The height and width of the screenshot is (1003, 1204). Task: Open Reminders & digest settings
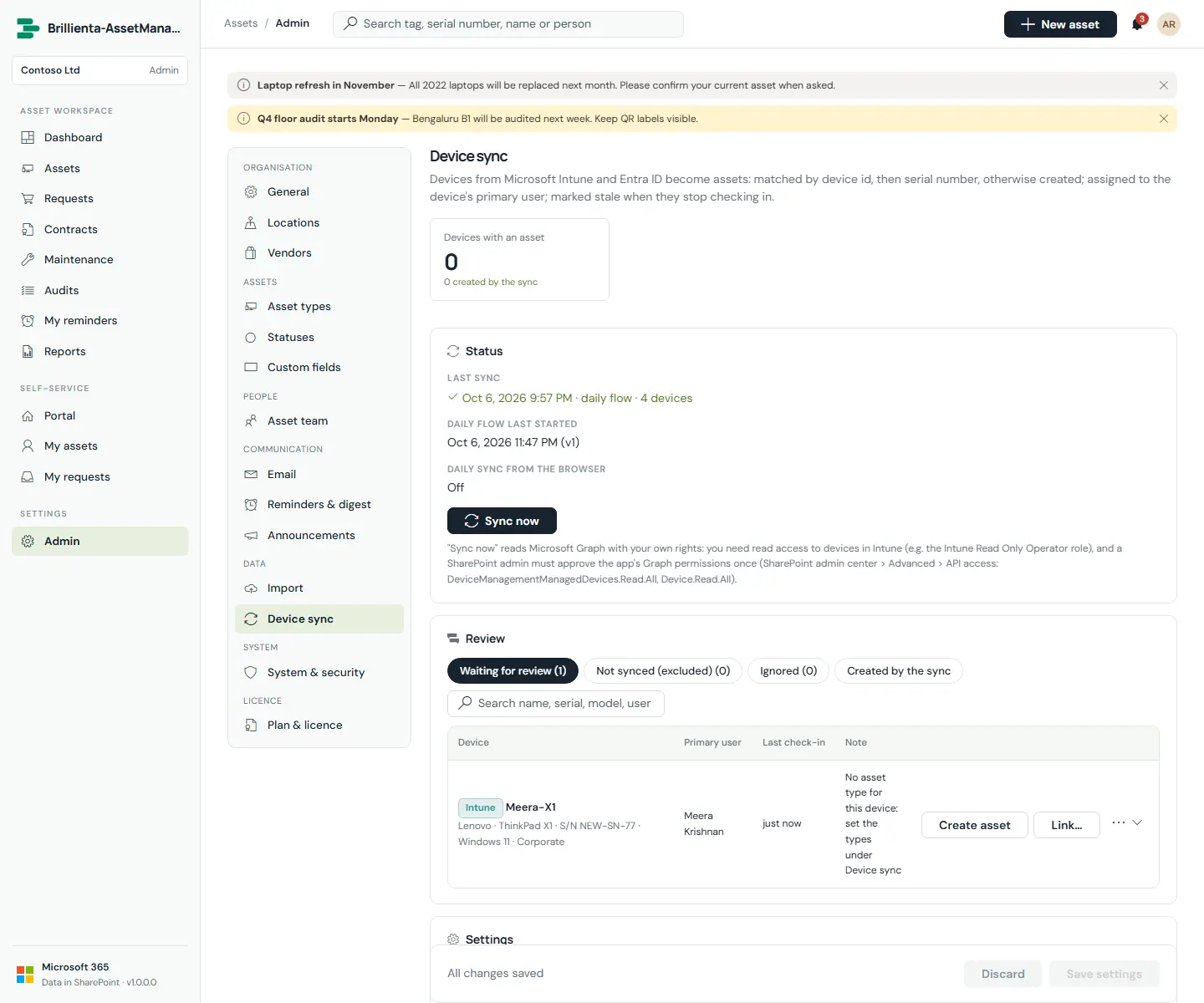click(319, 504)
